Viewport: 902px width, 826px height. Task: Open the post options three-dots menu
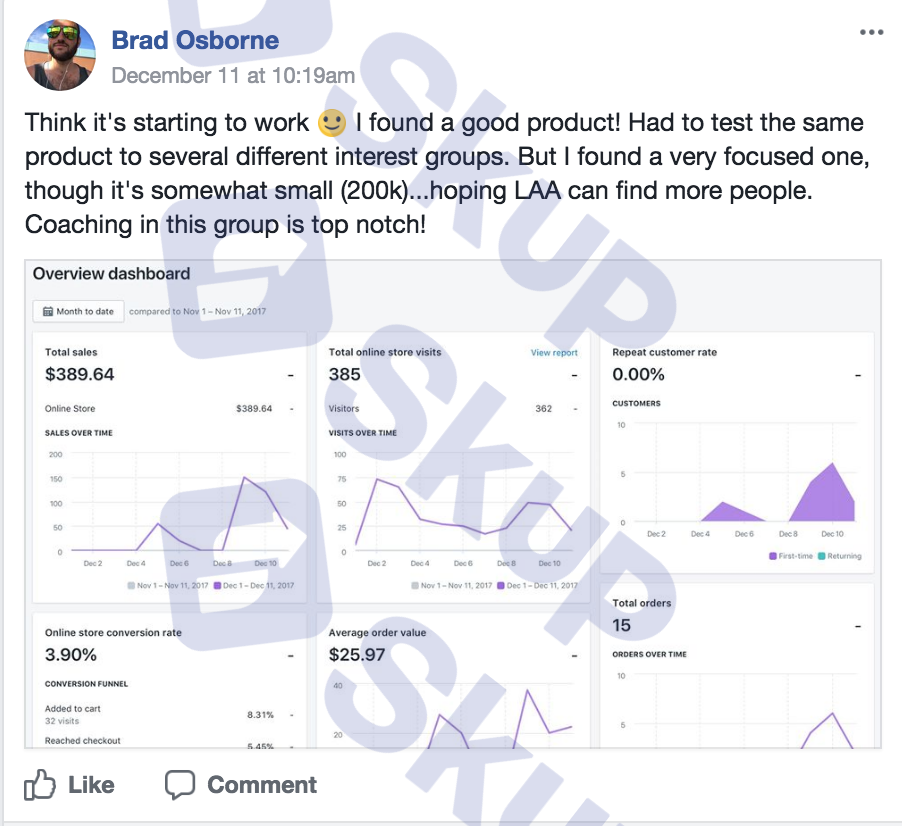coord(871,32)
